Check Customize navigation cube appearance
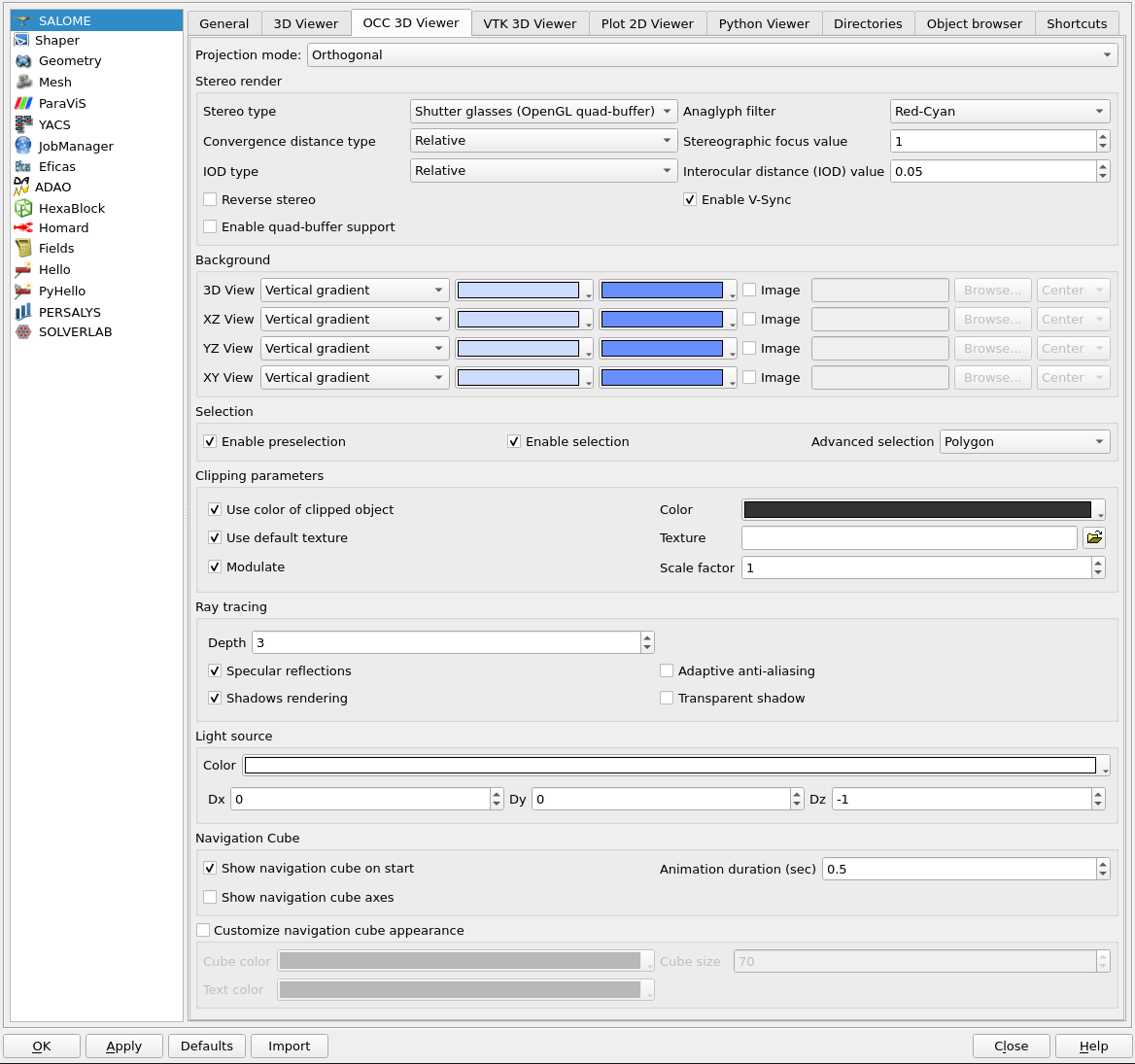The width and height of the screenshot is (1135, 1064). [x=203, y=931]
